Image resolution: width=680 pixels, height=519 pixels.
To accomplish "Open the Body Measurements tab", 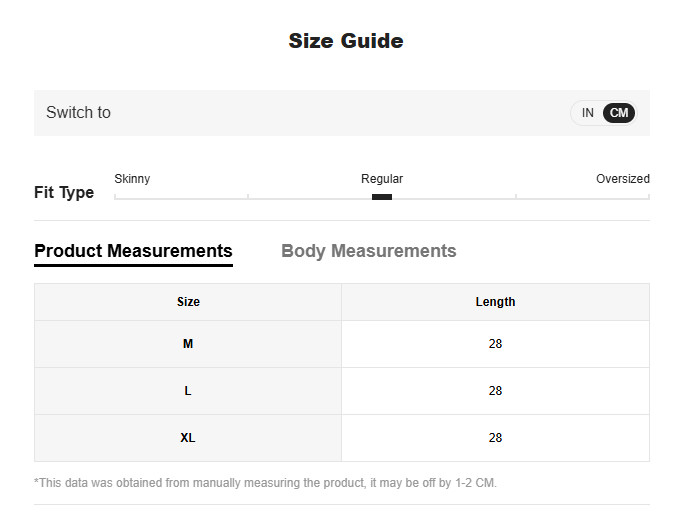I will (x=368, y=251).
